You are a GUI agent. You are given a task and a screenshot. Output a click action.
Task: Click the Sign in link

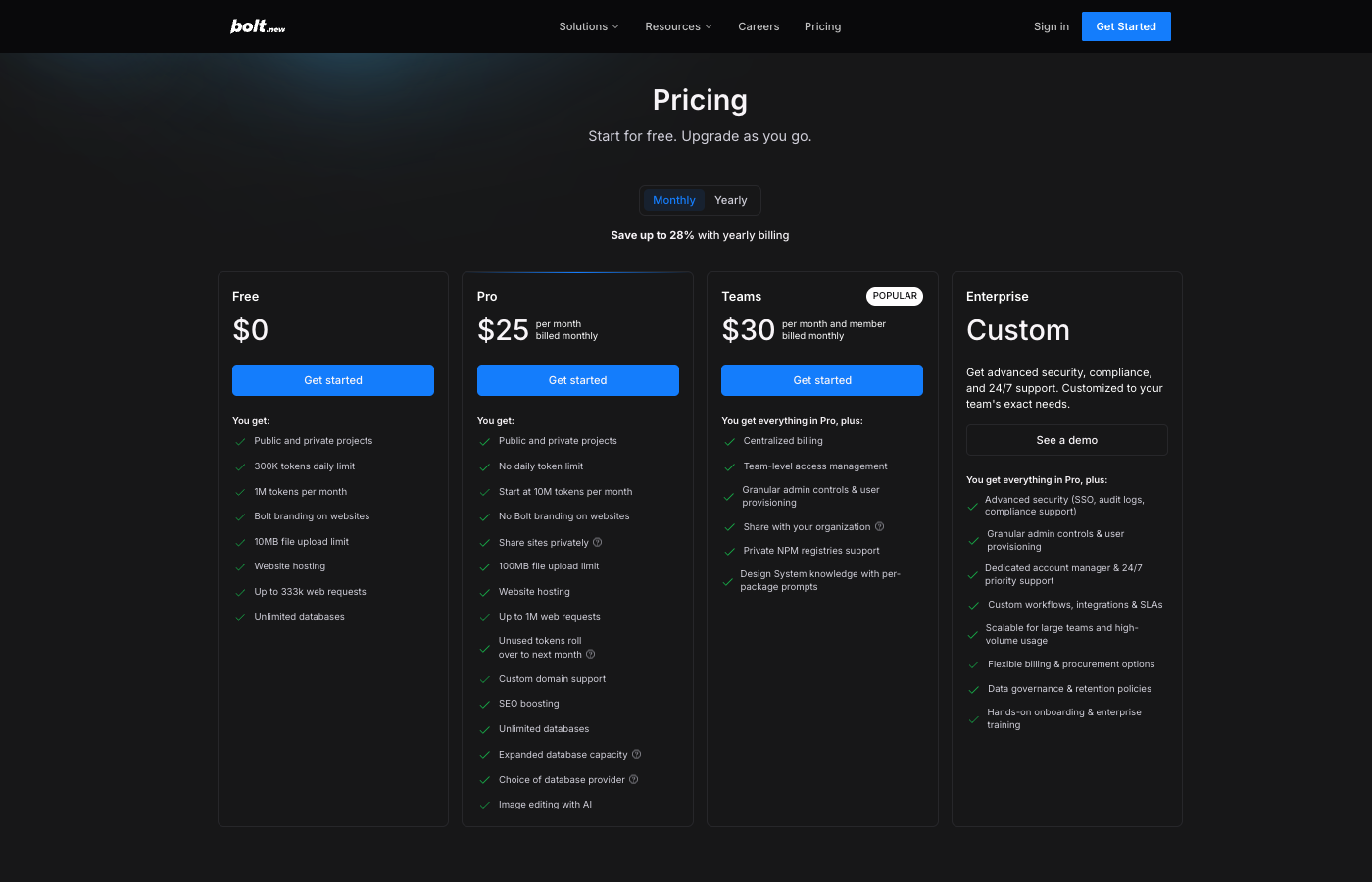tap(1052, 26)
